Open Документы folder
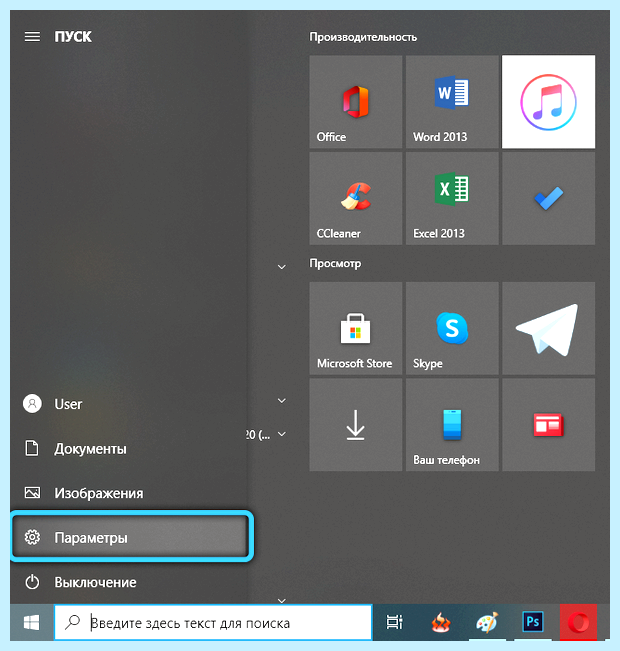The width and height of the screenshot is (620, 651). tap(130, 448)
